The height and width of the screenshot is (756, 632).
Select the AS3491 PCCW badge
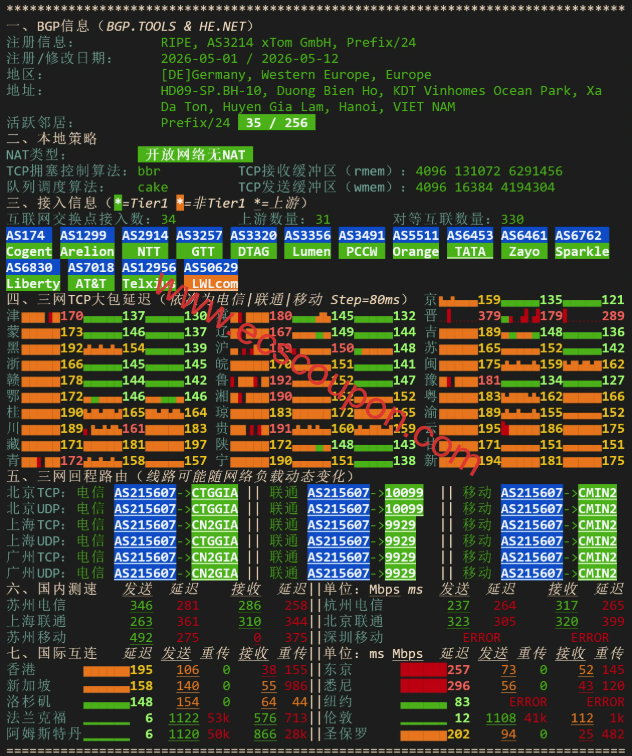coord(362,243)
